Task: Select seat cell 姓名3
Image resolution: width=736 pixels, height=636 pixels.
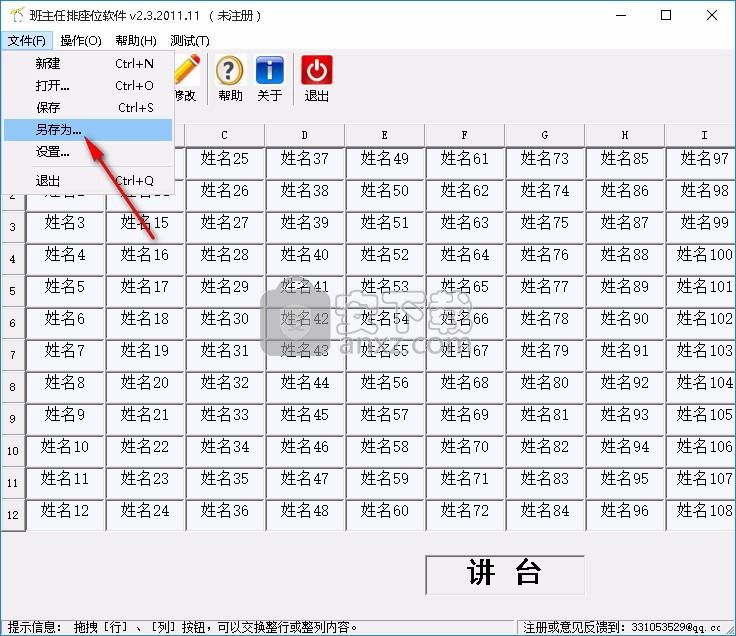Action: pyautogui.click(x=65, y=227)
